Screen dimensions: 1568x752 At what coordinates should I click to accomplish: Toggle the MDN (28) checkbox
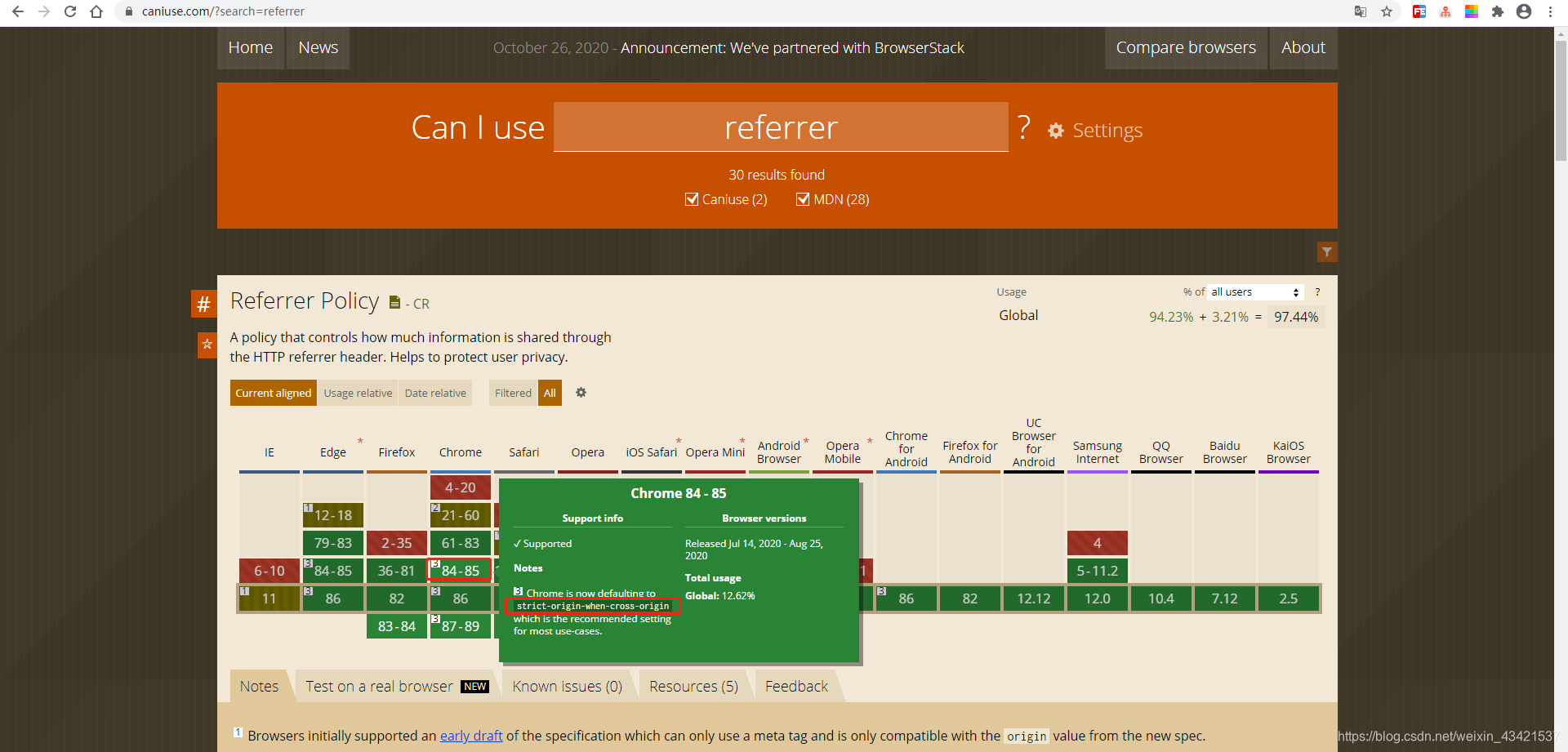803,199
